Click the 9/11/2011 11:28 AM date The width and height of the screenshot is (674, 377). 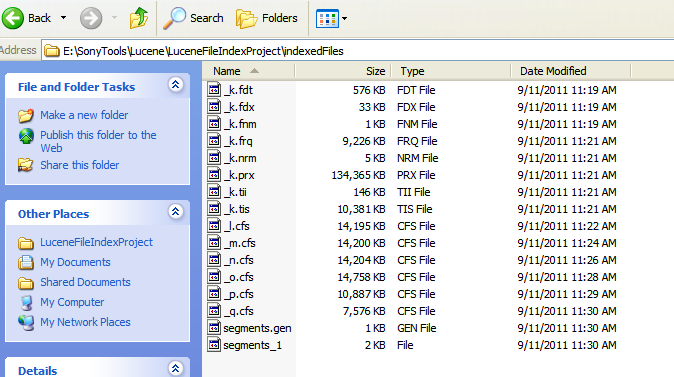pyautogui.click(x=567, y=277)
